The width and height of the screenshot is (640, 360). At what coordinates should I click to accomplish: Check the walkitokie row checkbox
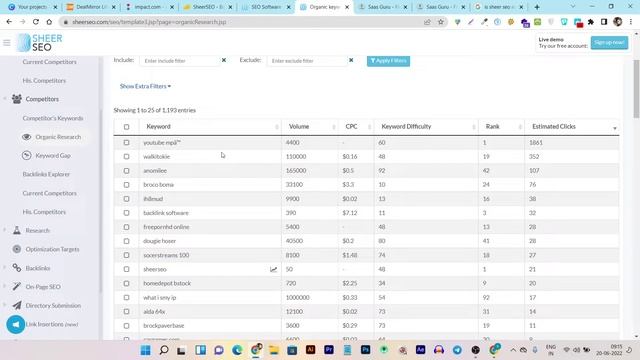(x=127, y=156)
